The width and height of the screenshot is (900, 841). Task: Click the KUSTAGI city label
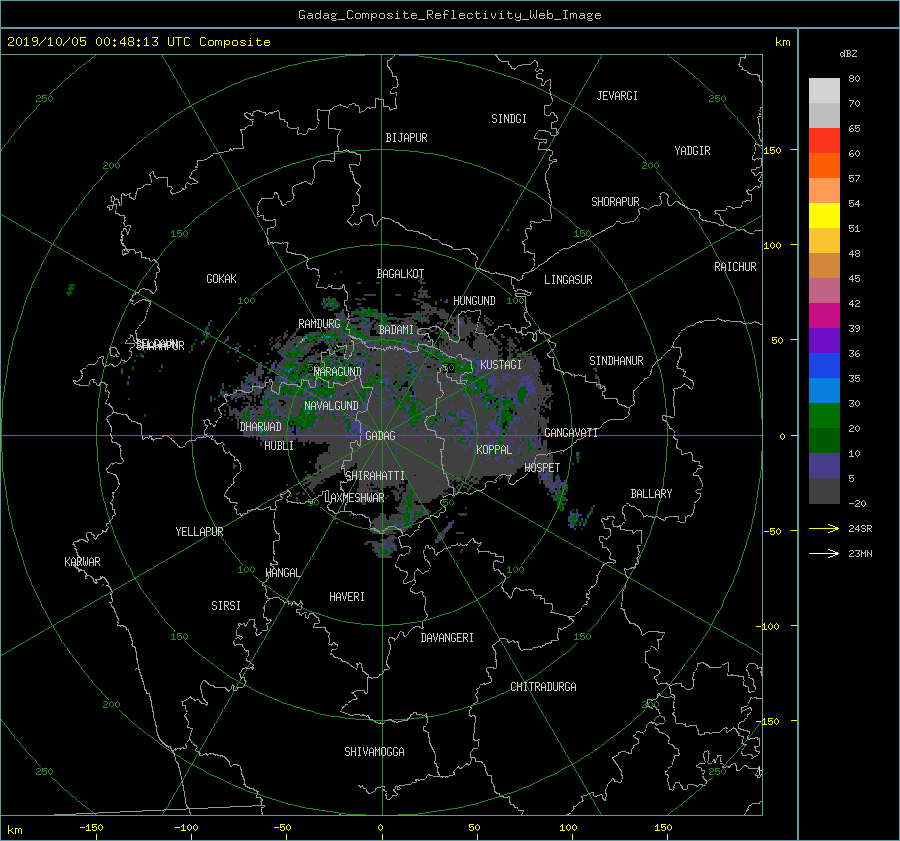coord(501,365)
